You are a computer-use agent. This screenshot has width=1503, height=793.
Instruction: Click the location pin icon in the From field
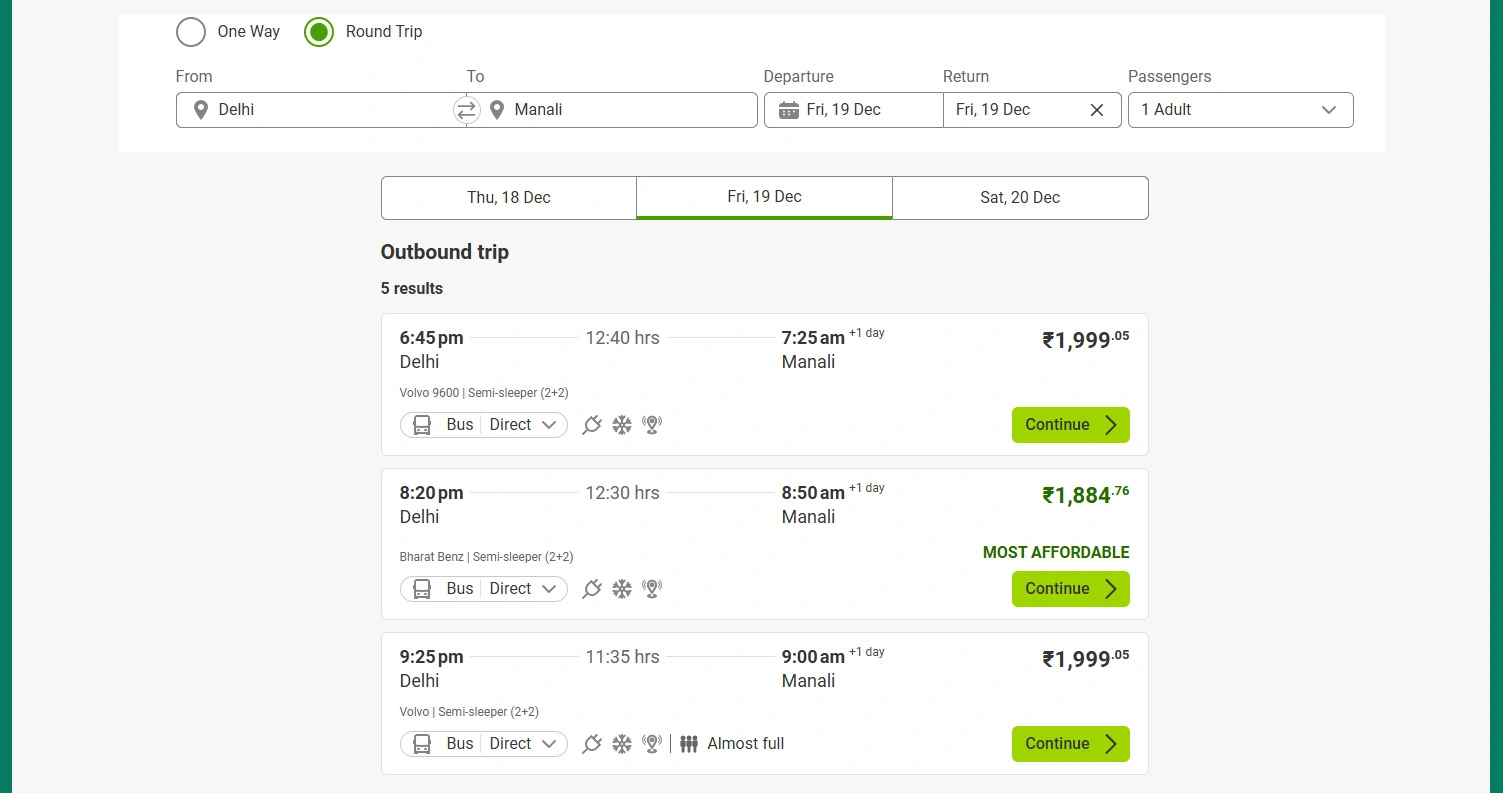201,110
